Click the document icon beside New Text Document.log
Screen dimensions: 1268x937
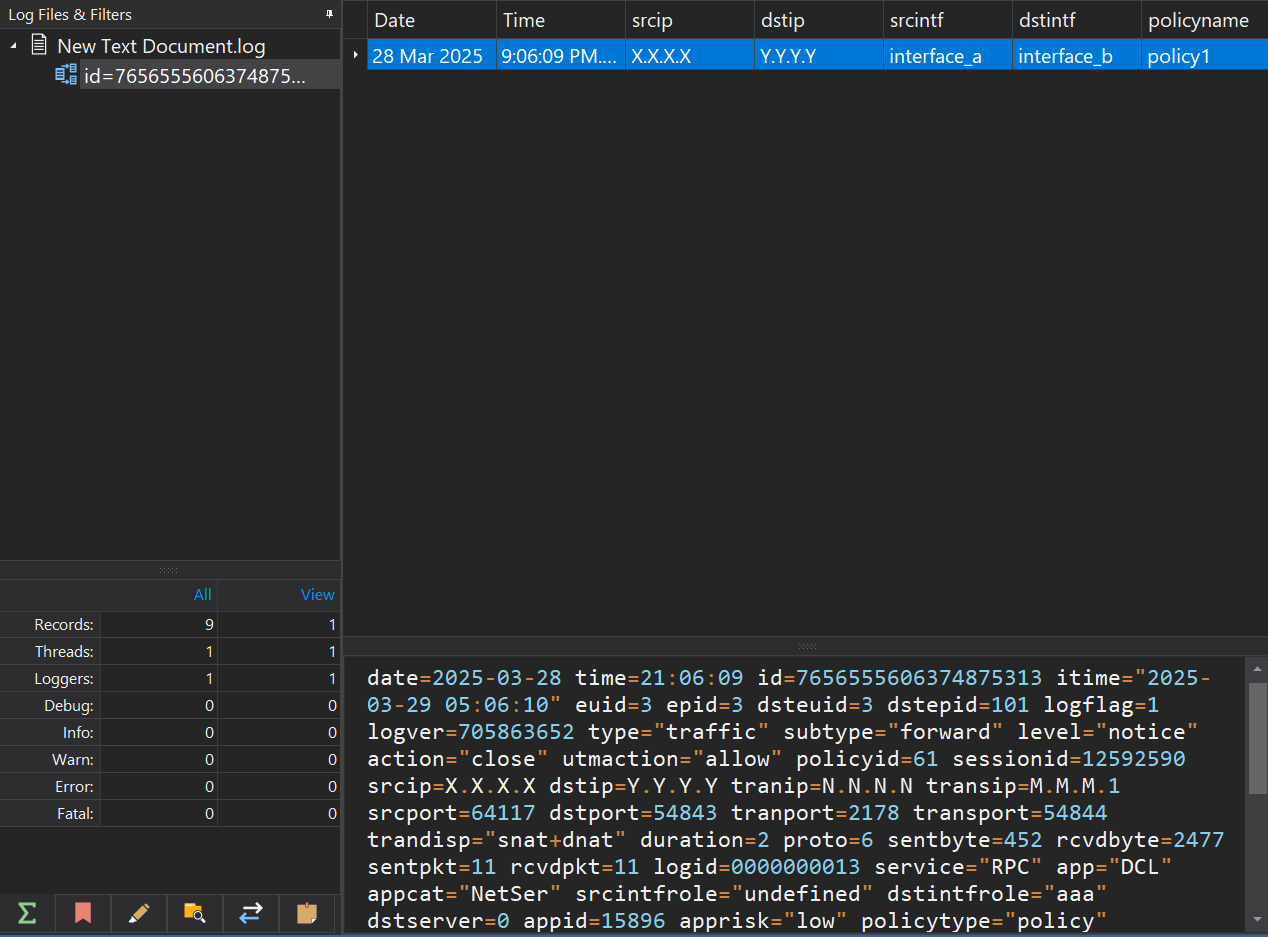39,45
